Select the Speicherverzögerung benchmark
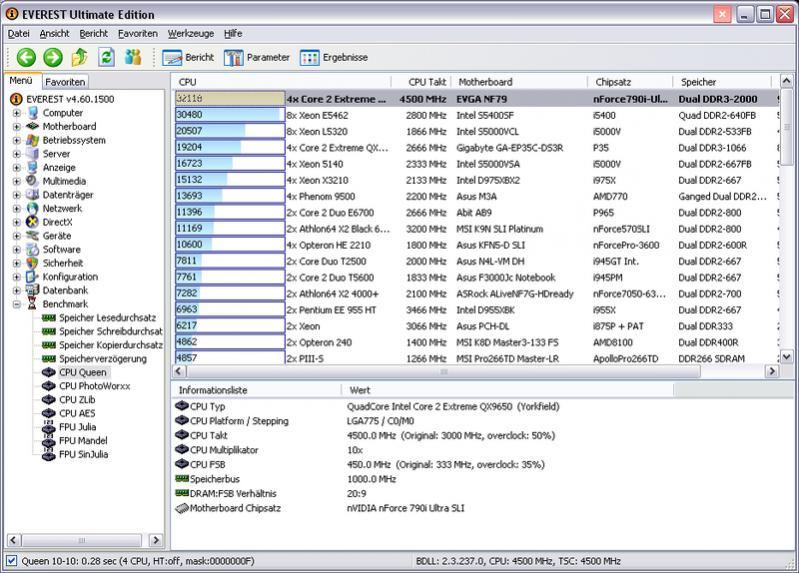799x573 pixels. [x=102, y=358]
